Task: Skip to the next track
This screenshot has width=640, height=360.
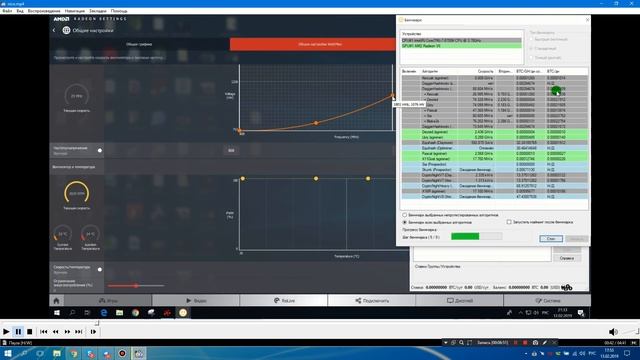Action: pos(79,332)
